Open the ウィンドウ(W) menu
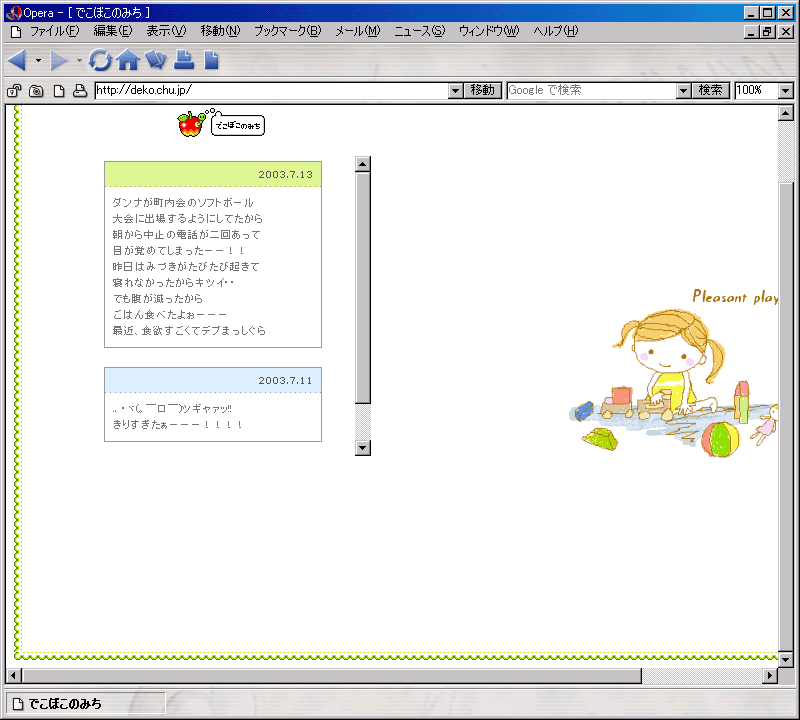800x720 pixels. point(489,31)
